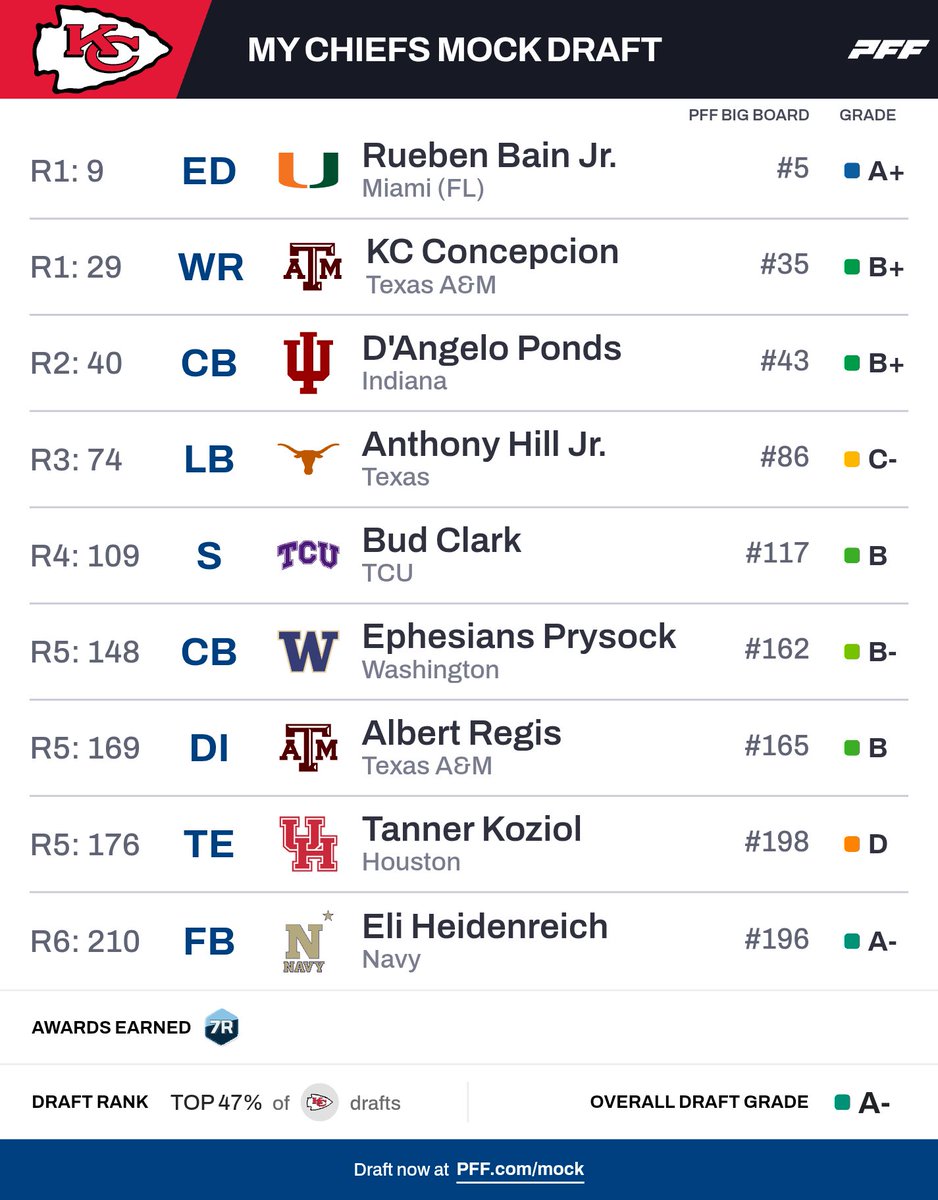Click the Indiana team logo beside D'Angelo Ponds

tap(308, 362)
